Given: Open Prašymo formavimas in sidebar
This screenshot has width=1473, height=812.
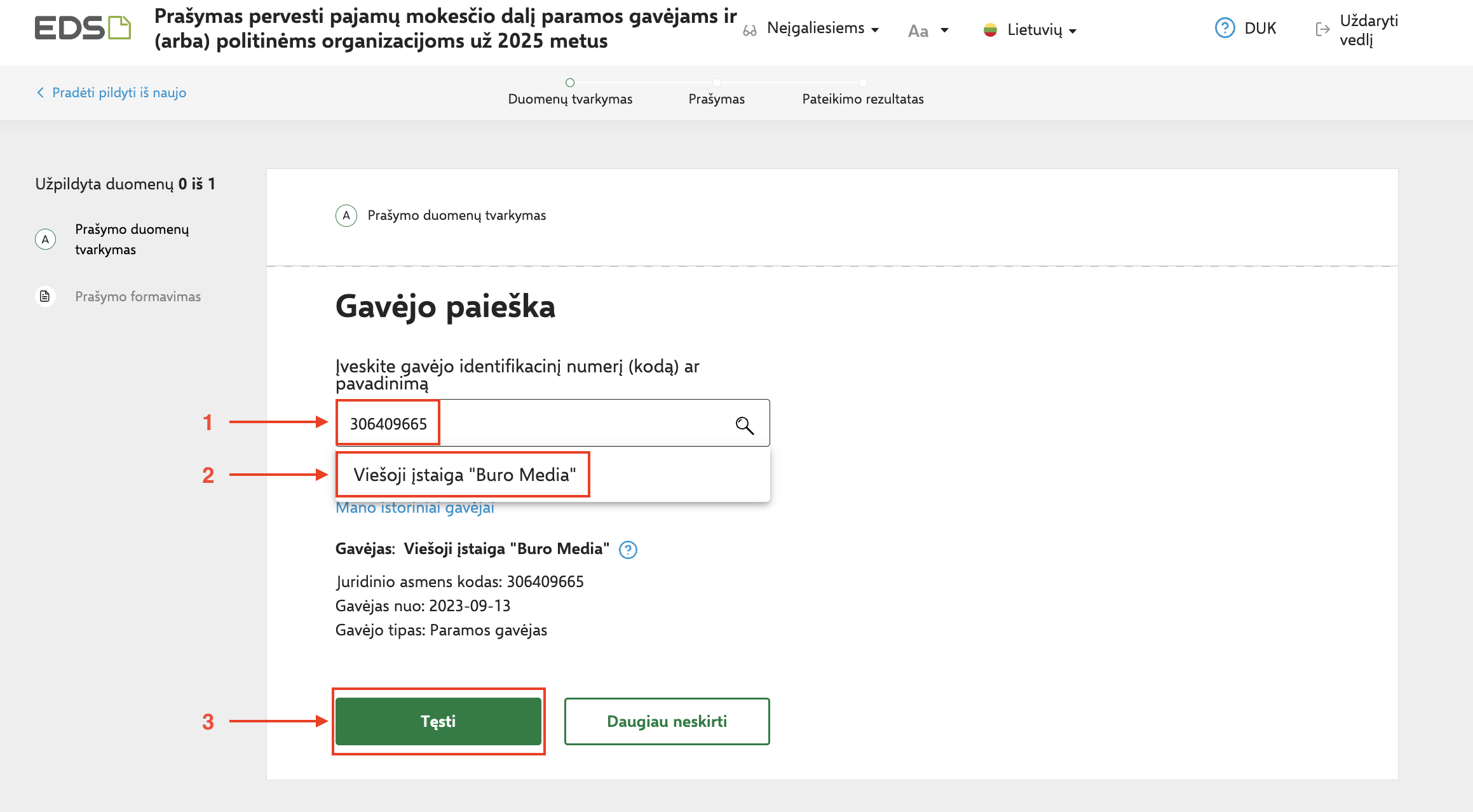Looking at the screenshot, I should 138,297.
